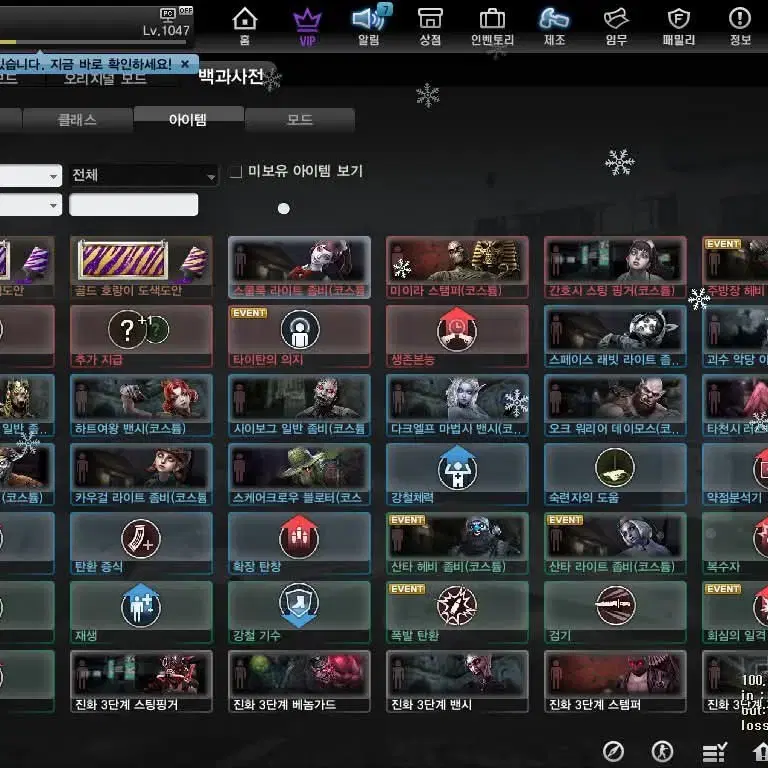Click the compass icon at bottom bar
Screen dimensions: 768x768
[x=613, y=751]
